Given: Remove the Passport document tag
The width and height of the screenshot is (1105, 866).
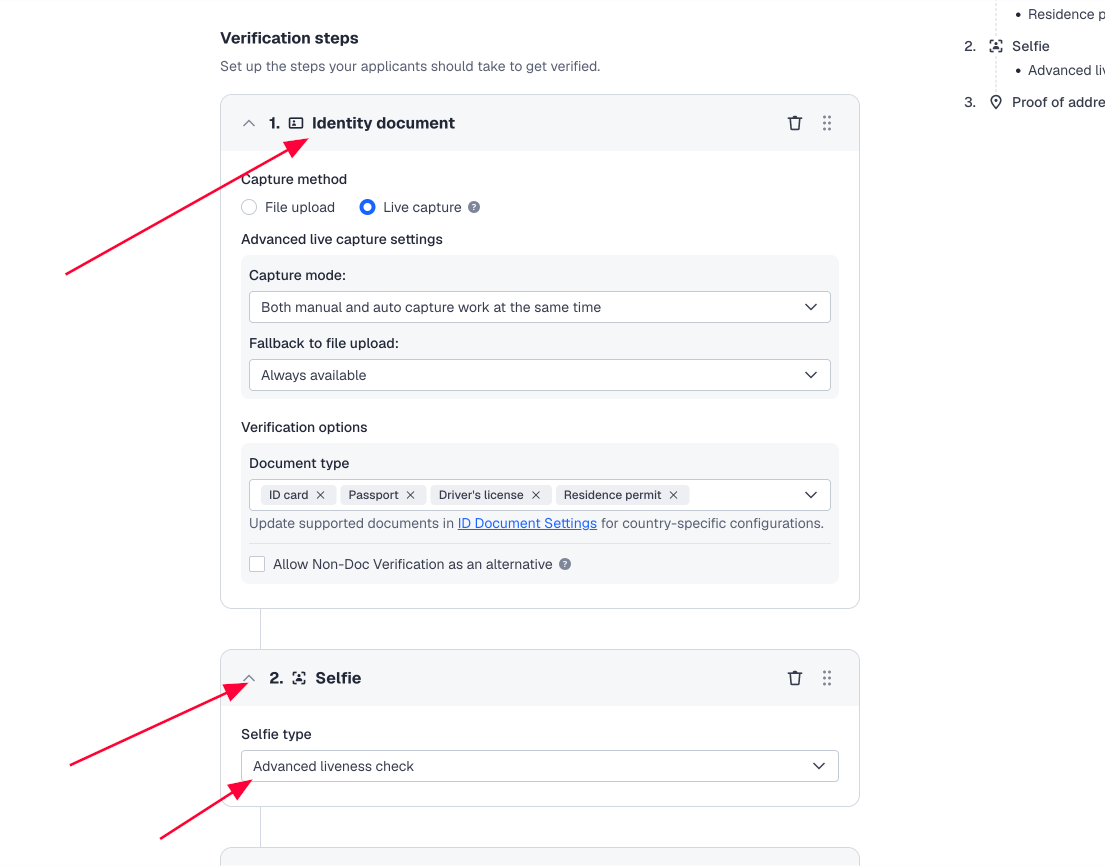Looking at the screenshot, I should 411,495.
